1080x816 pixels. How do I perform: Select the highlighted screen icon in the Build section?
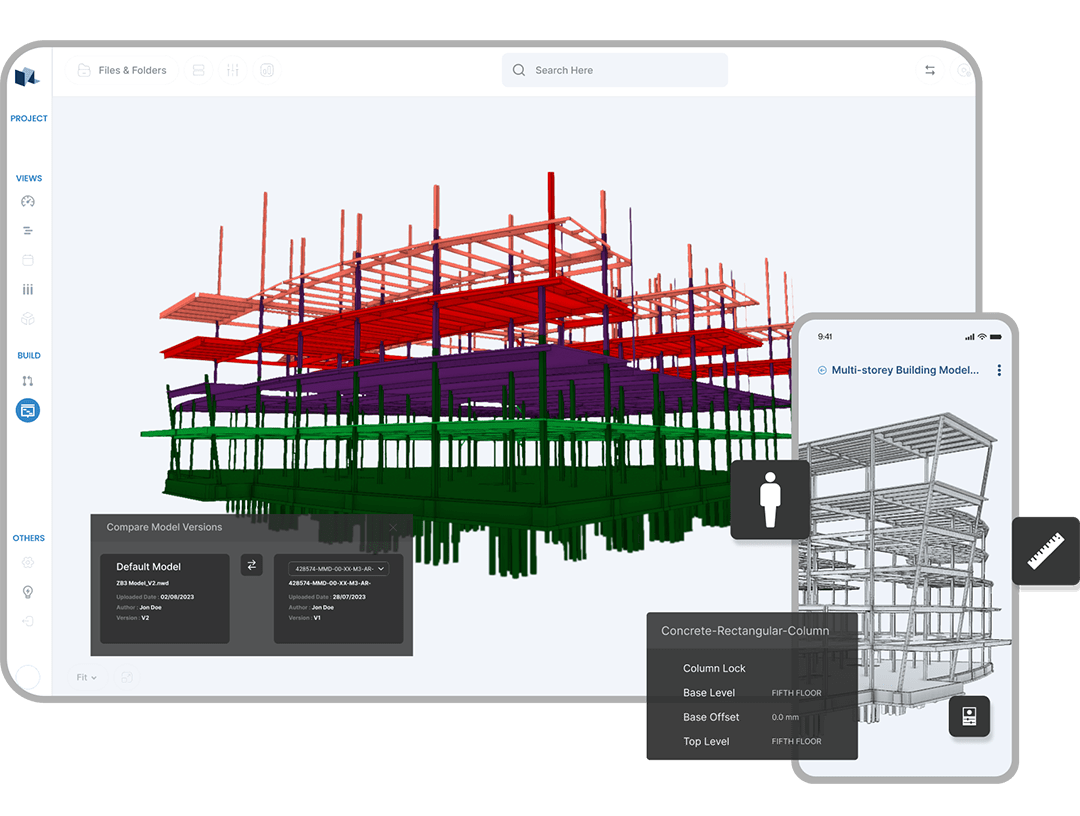(29, 410)
